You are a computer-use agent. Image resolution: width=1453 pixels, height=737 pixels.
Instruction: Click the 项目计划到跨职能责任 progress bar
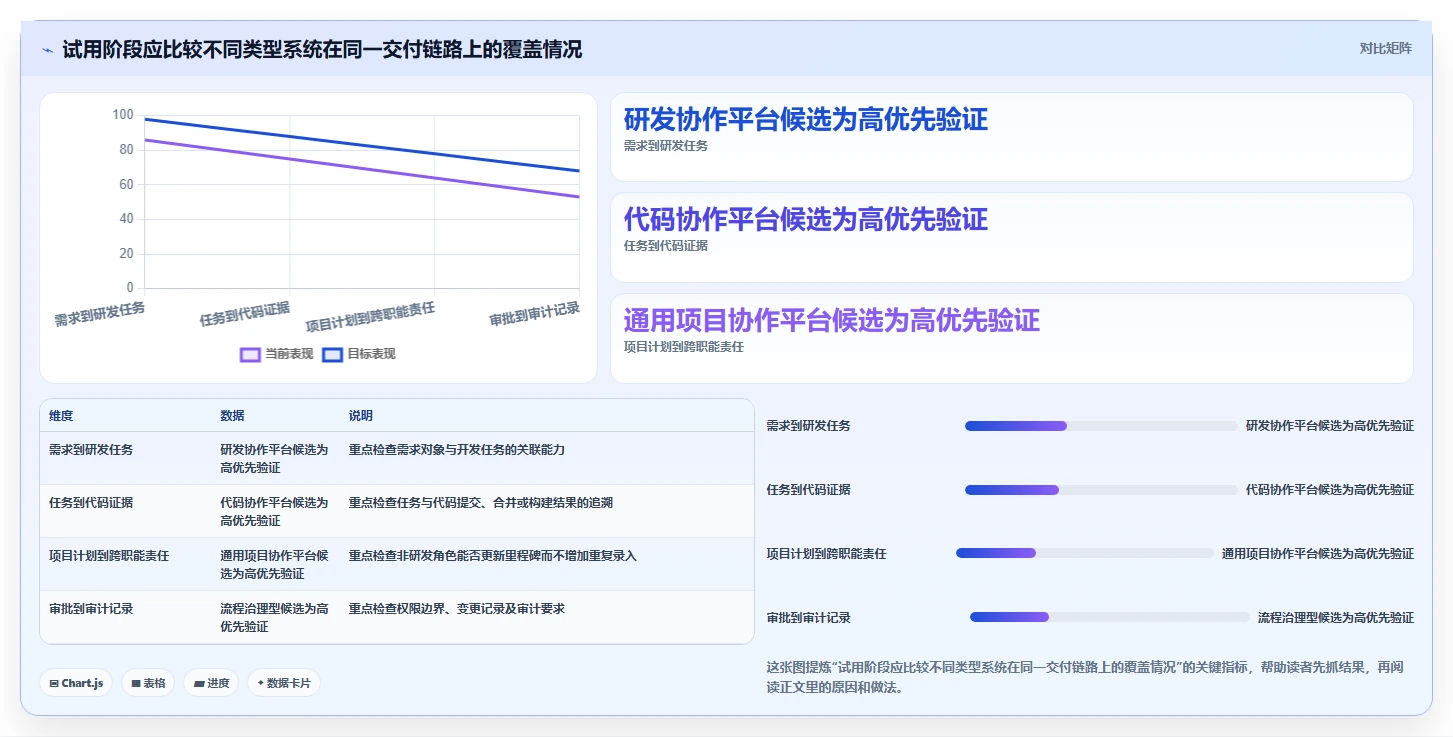(1085, 553)
